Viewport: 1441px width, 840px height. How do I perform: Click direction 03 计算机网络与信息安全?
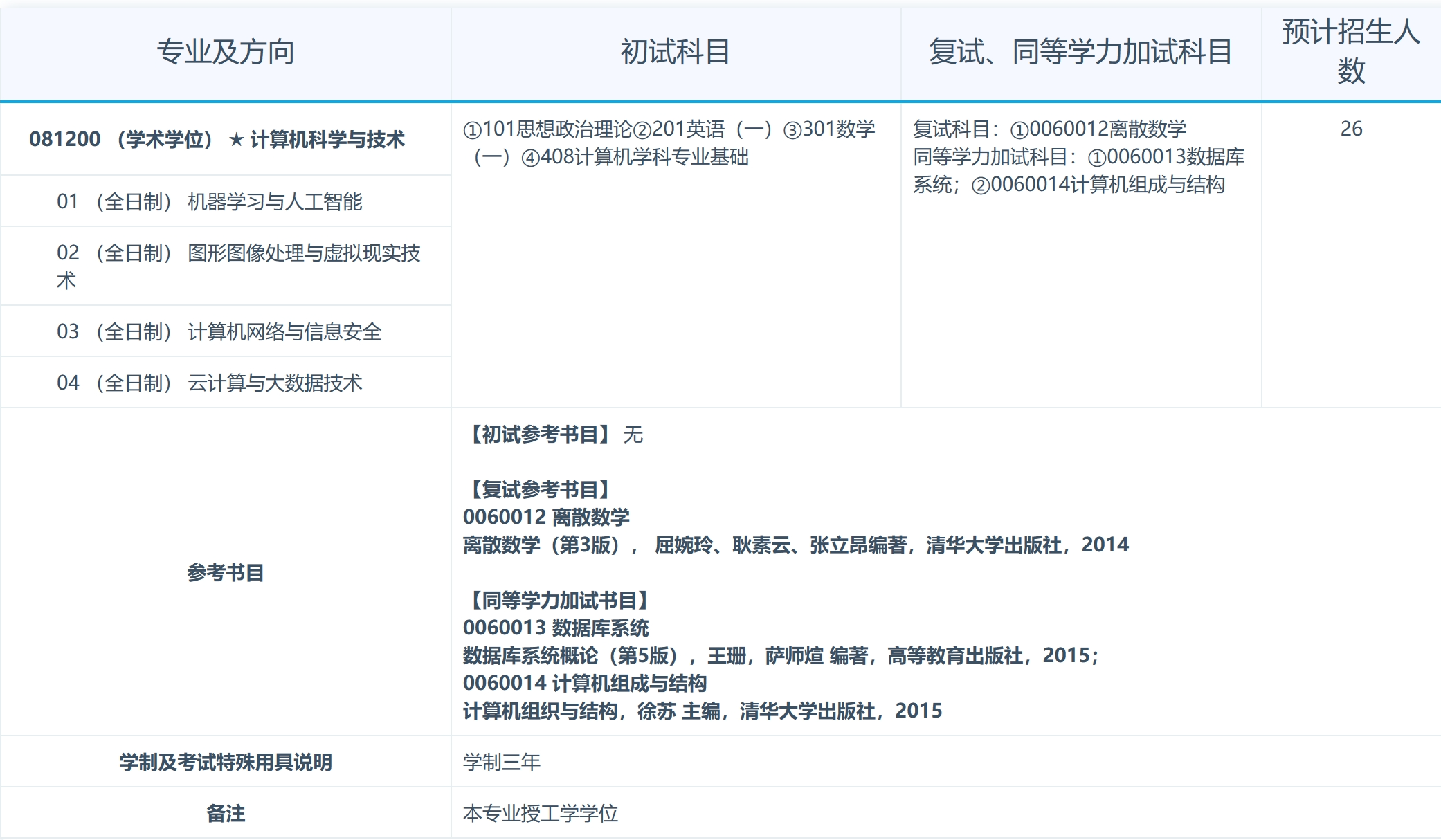(x=223, y=331)
